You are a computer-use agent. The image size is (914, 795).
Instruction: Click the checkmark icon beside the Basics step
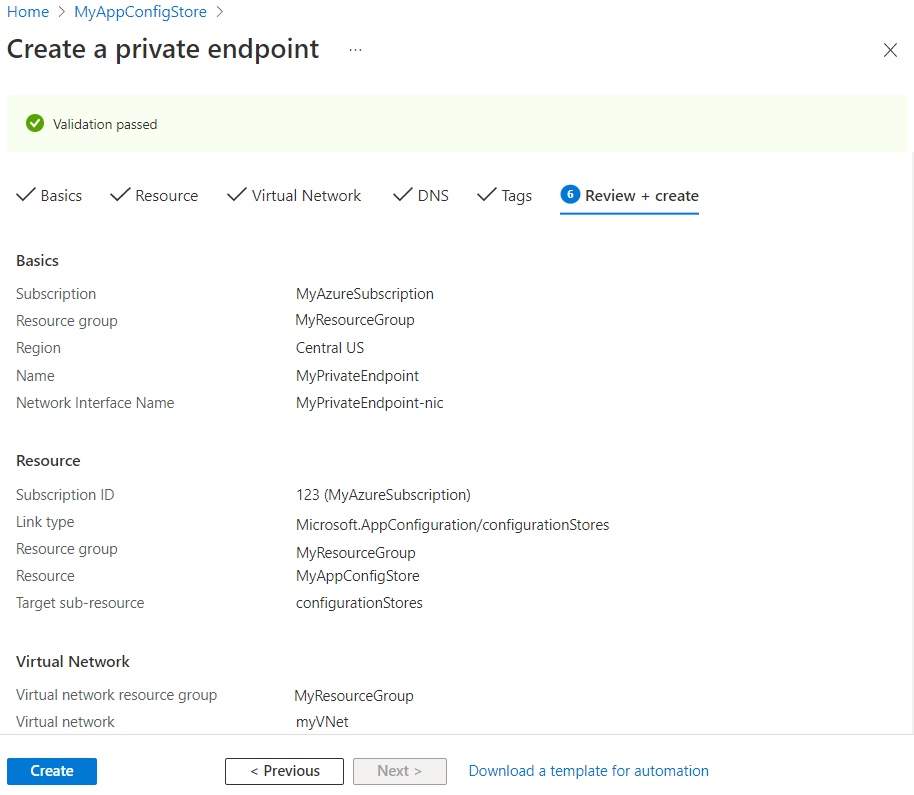[x=27, y=195]
